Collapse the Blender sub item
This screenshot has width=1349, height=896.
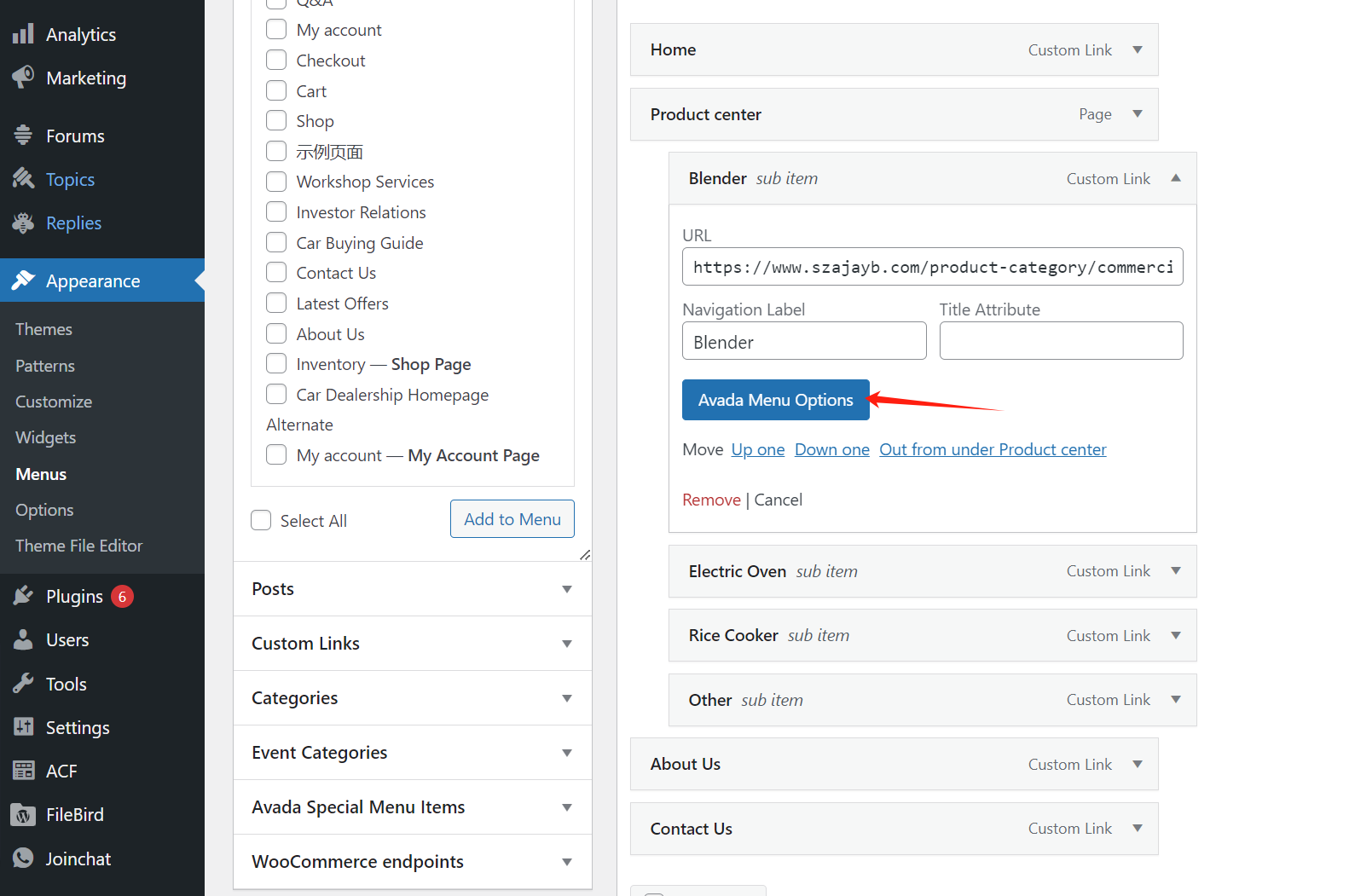point(1176,178)
